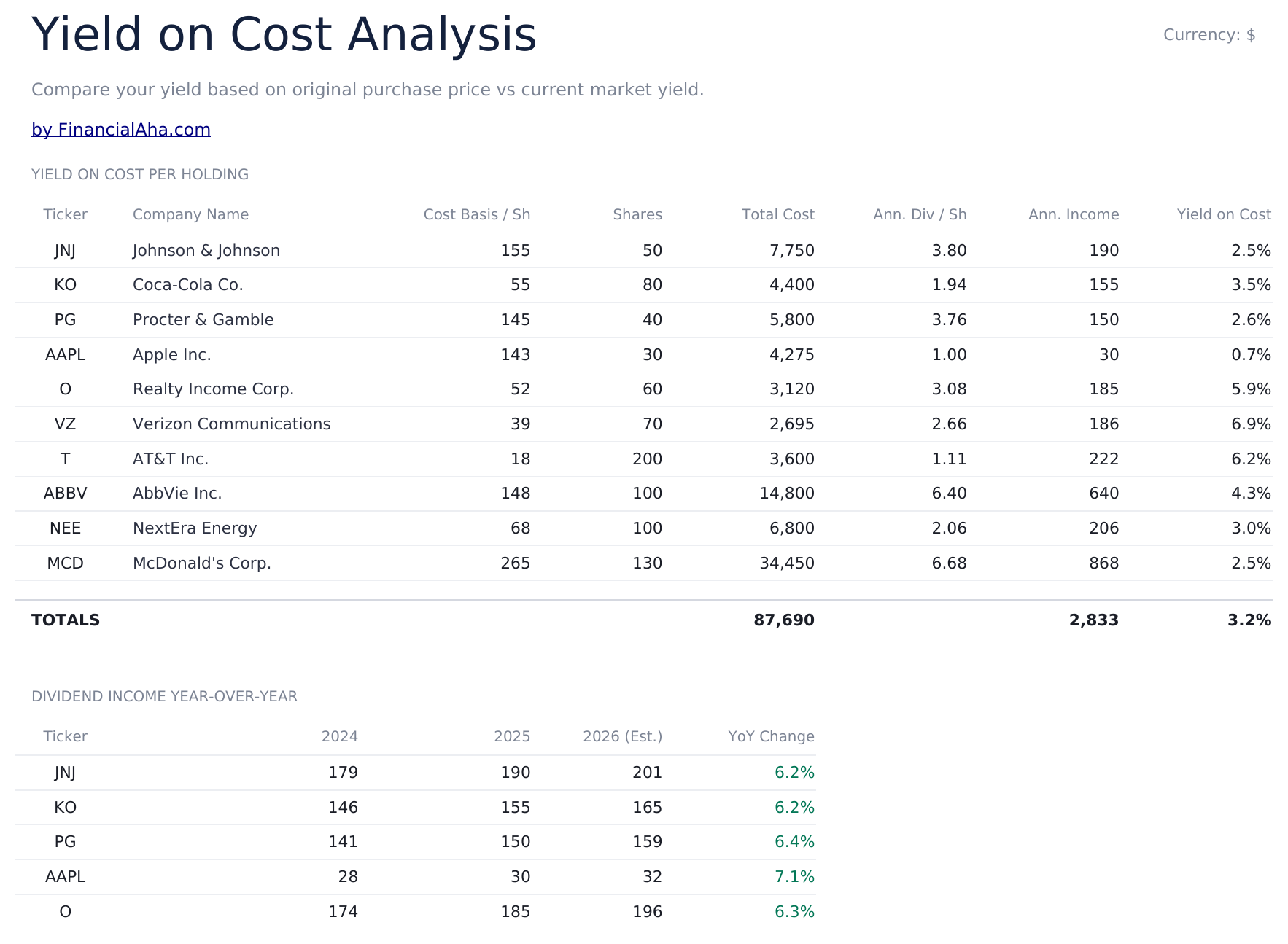This screenshot has height=944, width=1288.
Task: Select the Ann. Div / Sh column header
Action: coord(920,214)
